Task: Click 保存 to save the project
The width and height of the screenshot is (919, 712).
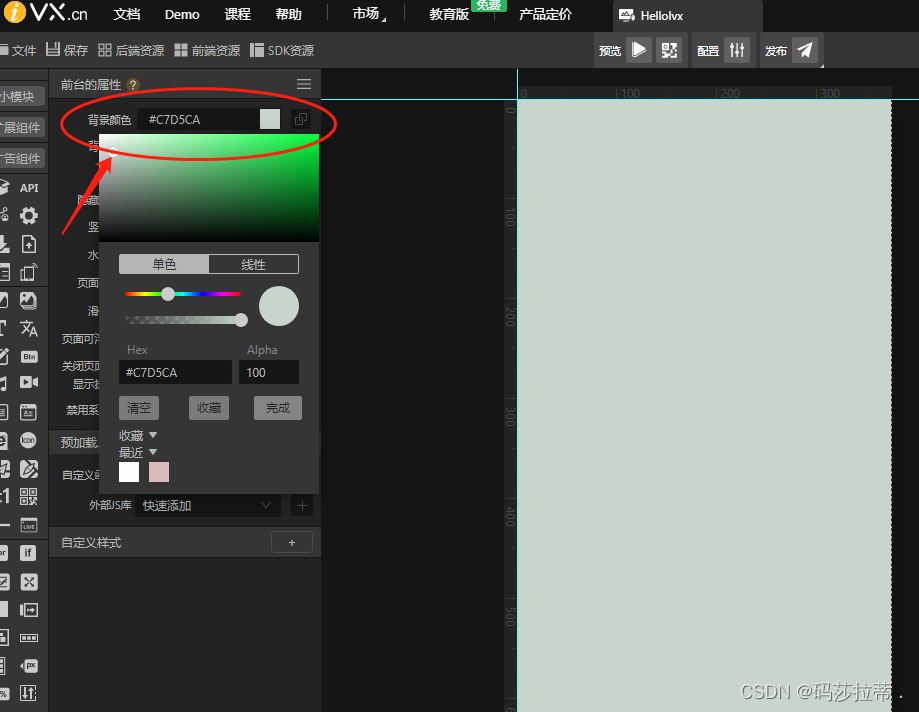Action: click(x=67, y=50)
